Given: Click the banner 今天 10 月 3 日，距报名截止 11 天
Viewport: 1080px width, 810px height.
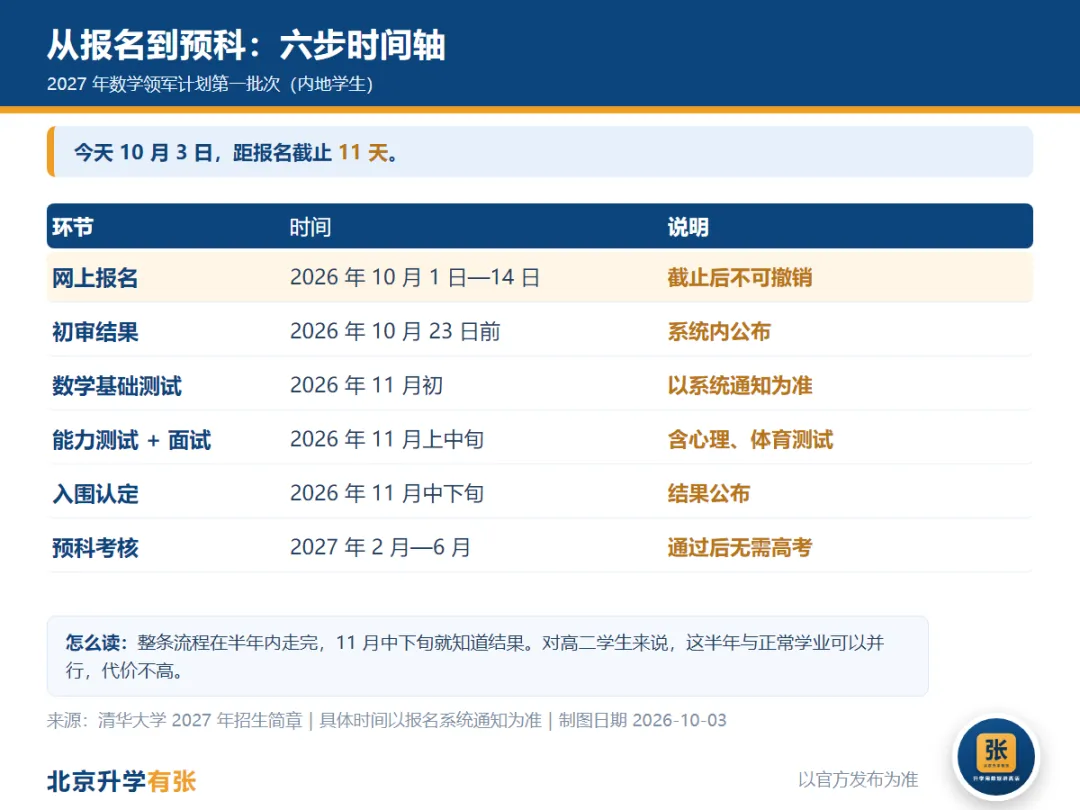Looking at the screenshot, I should pyautogui.click(x=539, y=152).
